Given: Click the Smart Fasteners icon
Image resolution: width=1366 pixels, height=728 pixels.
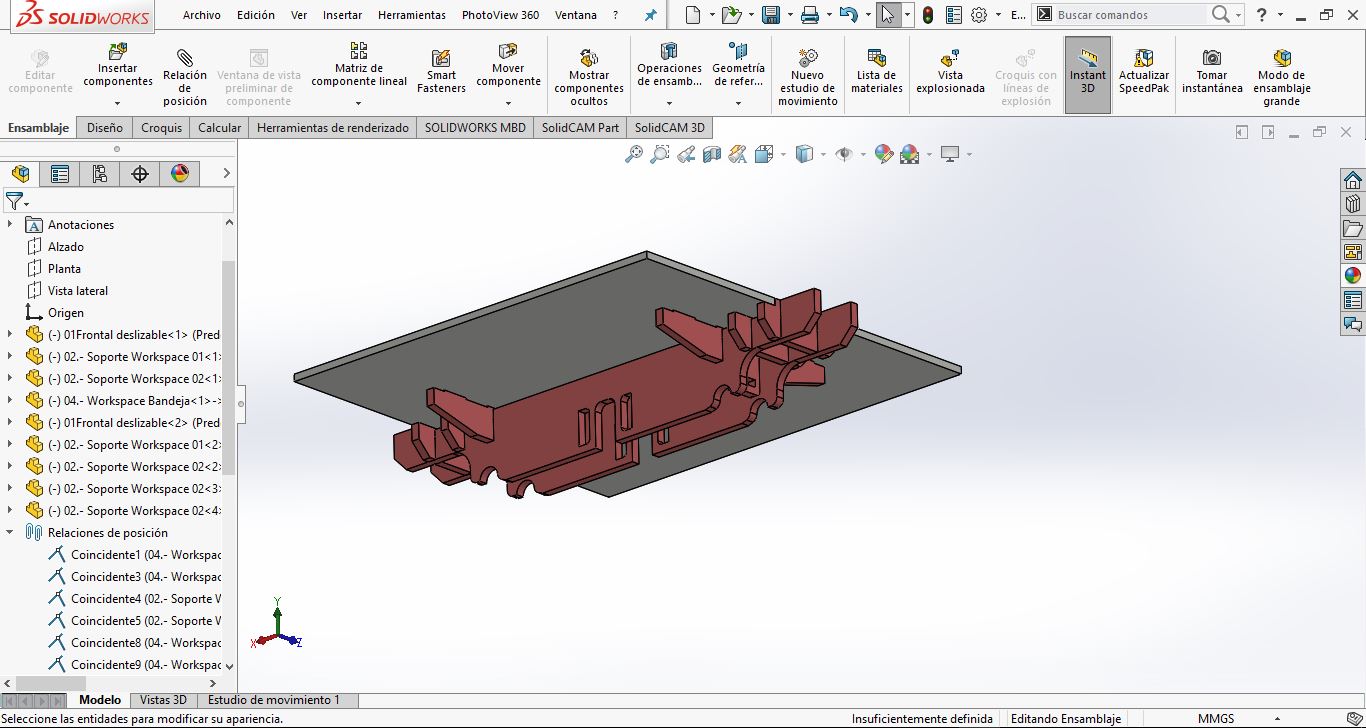Looking at the screenshot, I should point(441,59).
